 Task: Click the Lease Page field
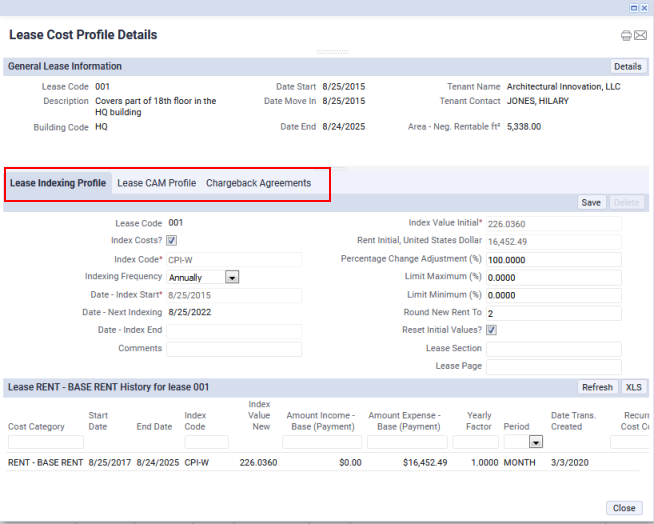pyautogui.click(x=554, y=367)
